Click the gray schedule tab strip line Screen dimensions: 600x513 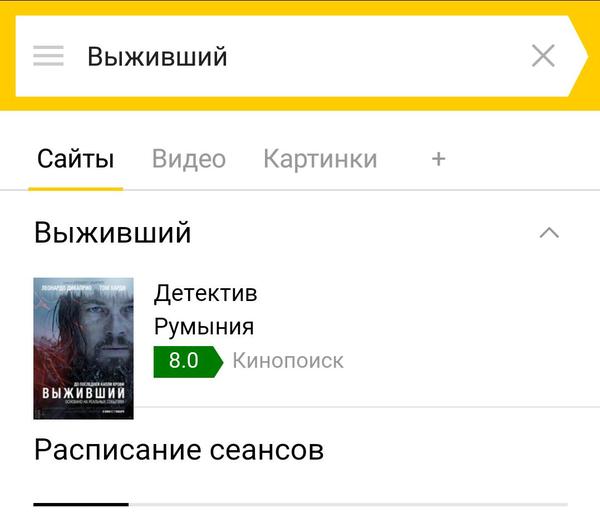click(x=348, y=505)
